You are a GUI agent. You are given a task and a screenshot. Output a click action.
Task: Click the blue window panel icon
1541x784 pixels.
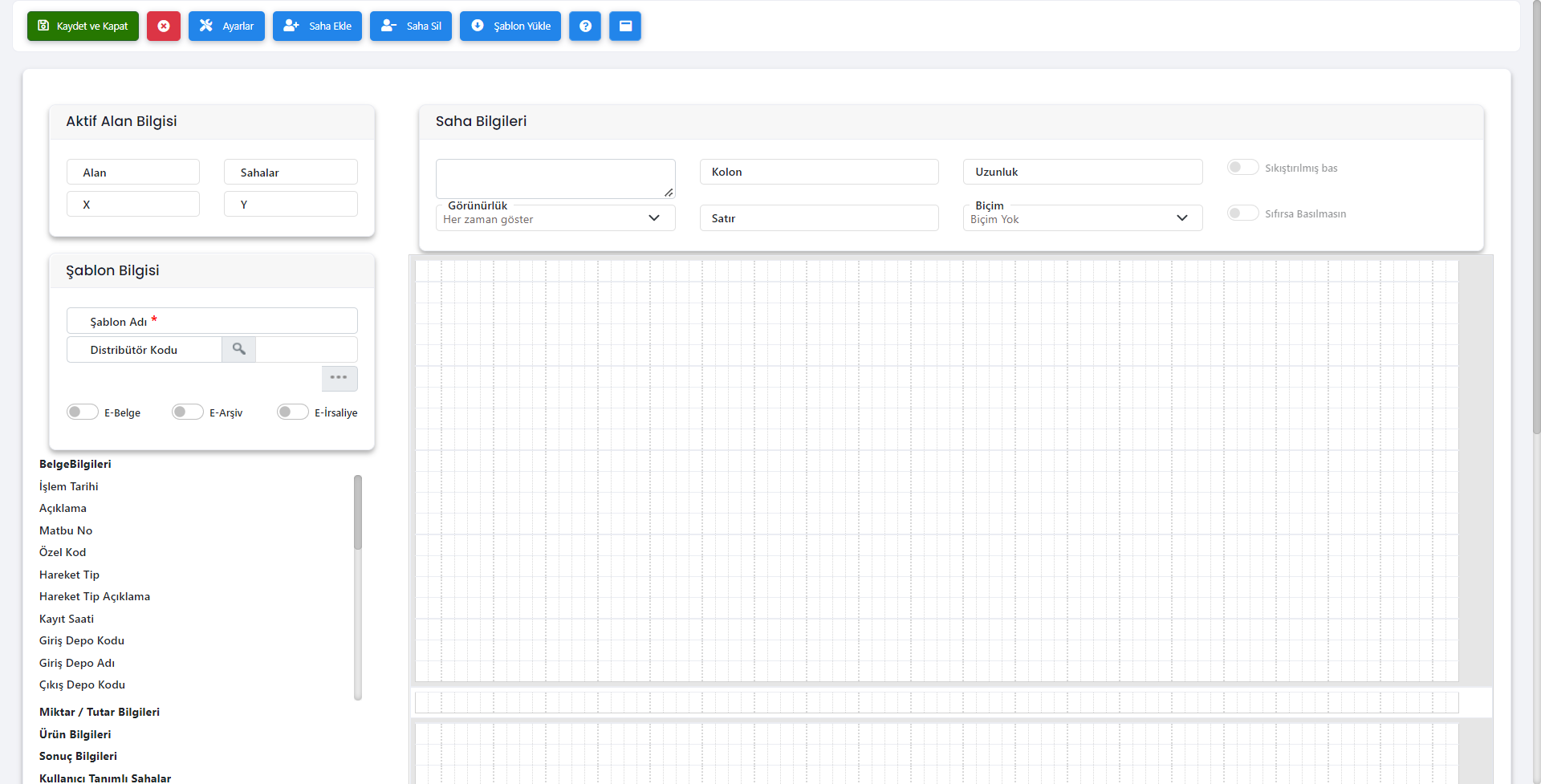[x=625, y=26]
